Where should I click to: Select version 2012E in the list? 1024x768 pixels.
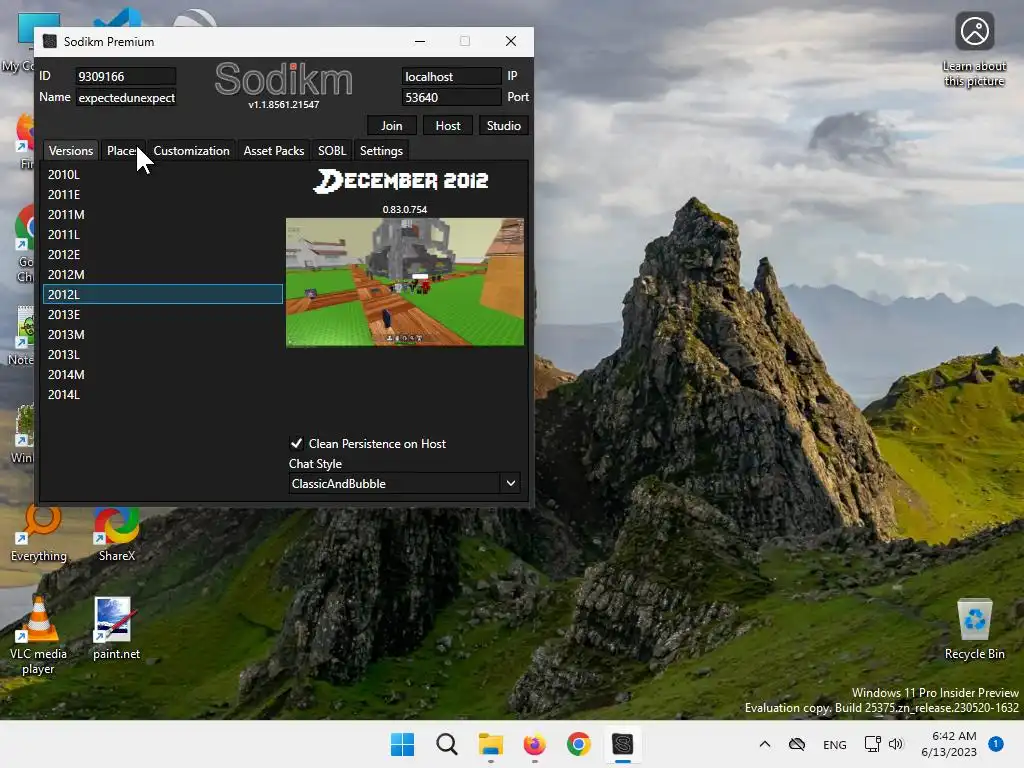pyautogui.click(x=163, y=255)
